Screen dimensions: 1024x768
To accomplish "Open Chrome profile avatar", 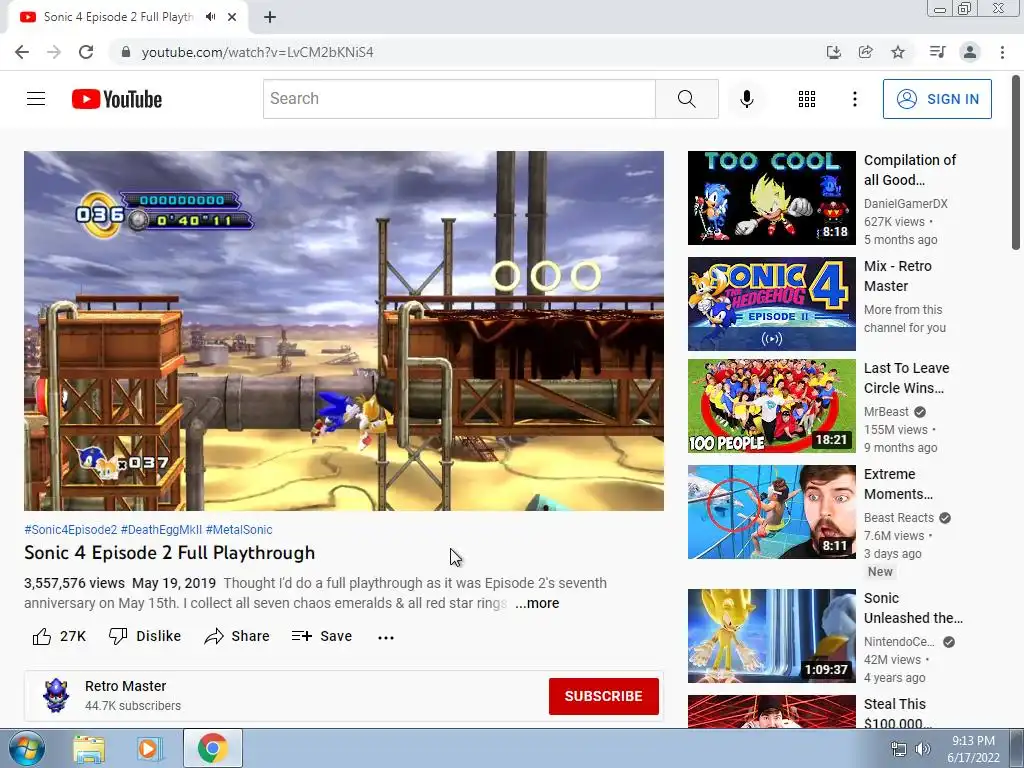I will tap(970, 52).
